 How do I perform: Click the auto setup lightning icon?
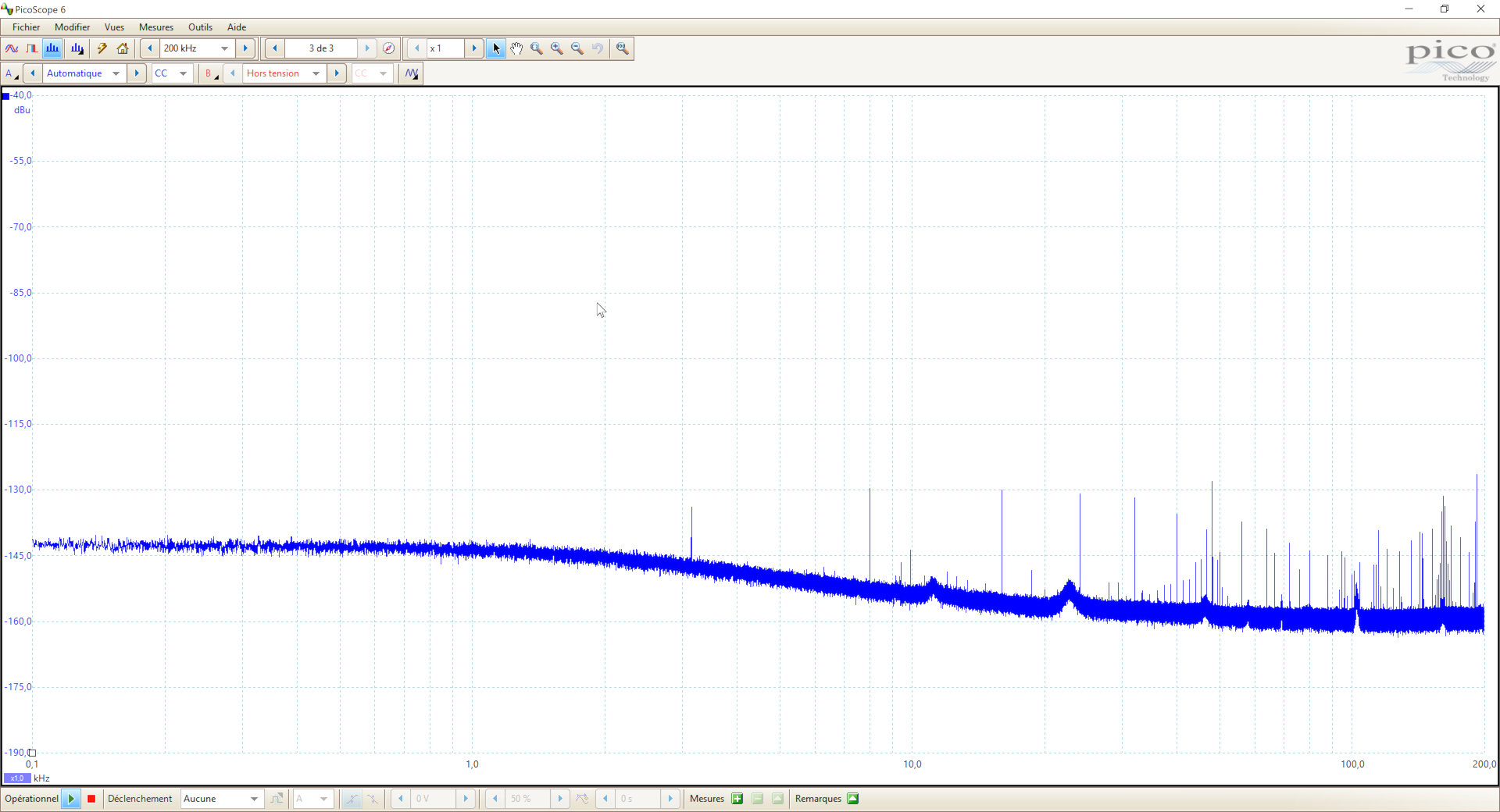point(102,48)
